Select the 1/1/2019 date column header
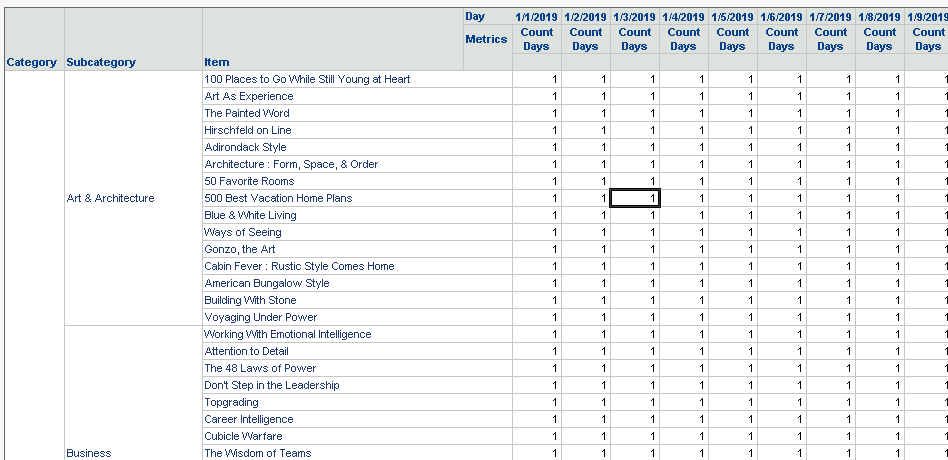The image size is (948, 460). pyautogui.click(x=537, y=17)
